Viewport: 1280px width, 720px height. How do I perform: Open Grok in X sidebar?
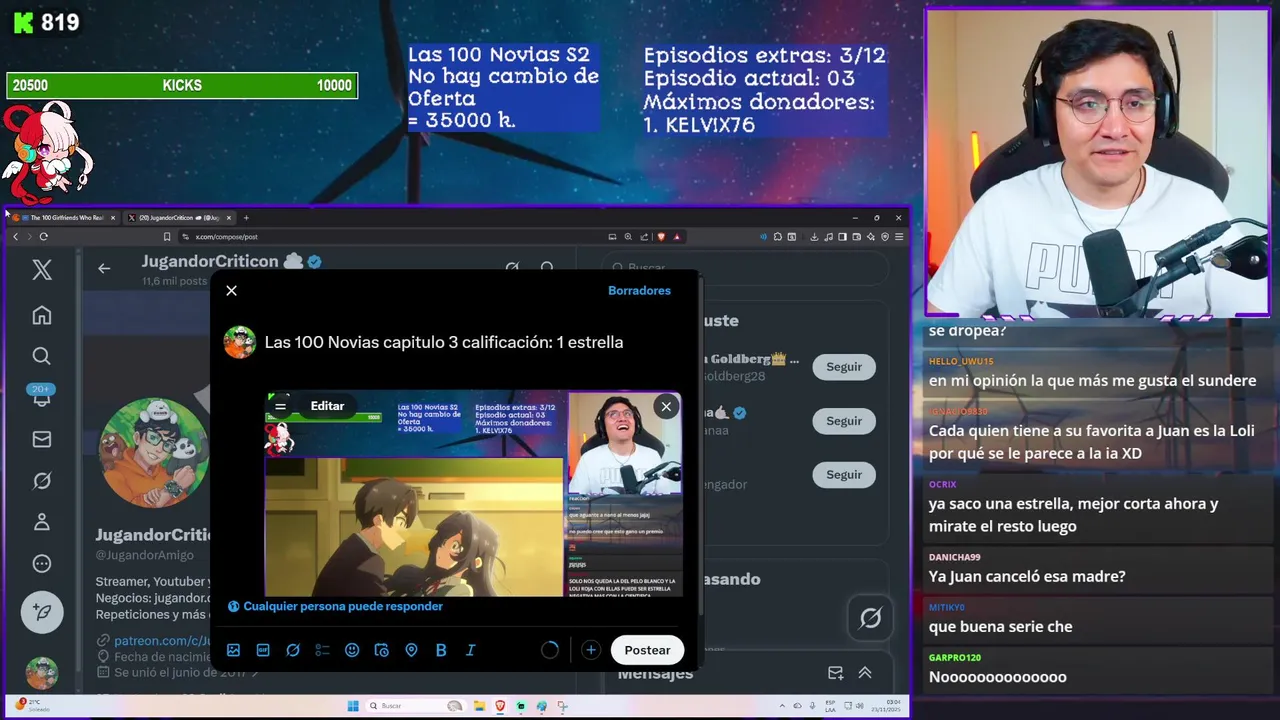42,481
